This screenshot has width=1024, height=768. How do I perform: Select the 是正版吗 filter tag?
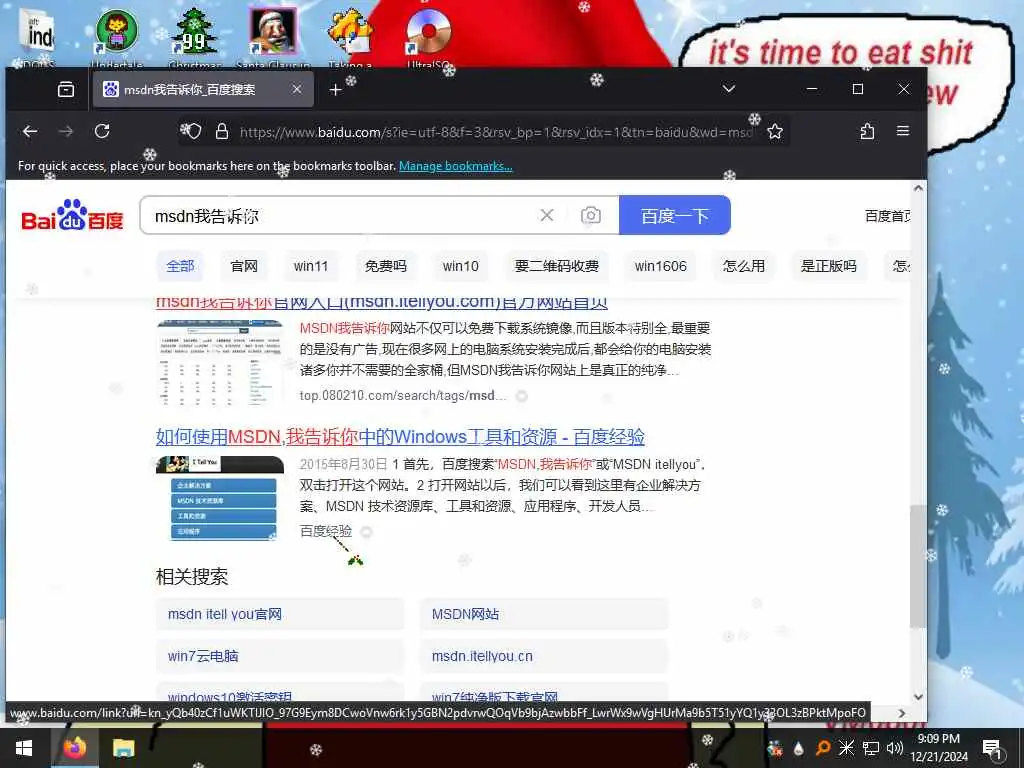(x=828, y=266)
